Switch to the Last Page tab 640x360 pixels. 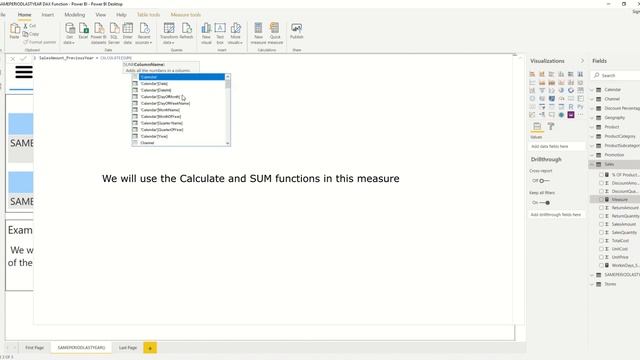(x=128, y=348)
